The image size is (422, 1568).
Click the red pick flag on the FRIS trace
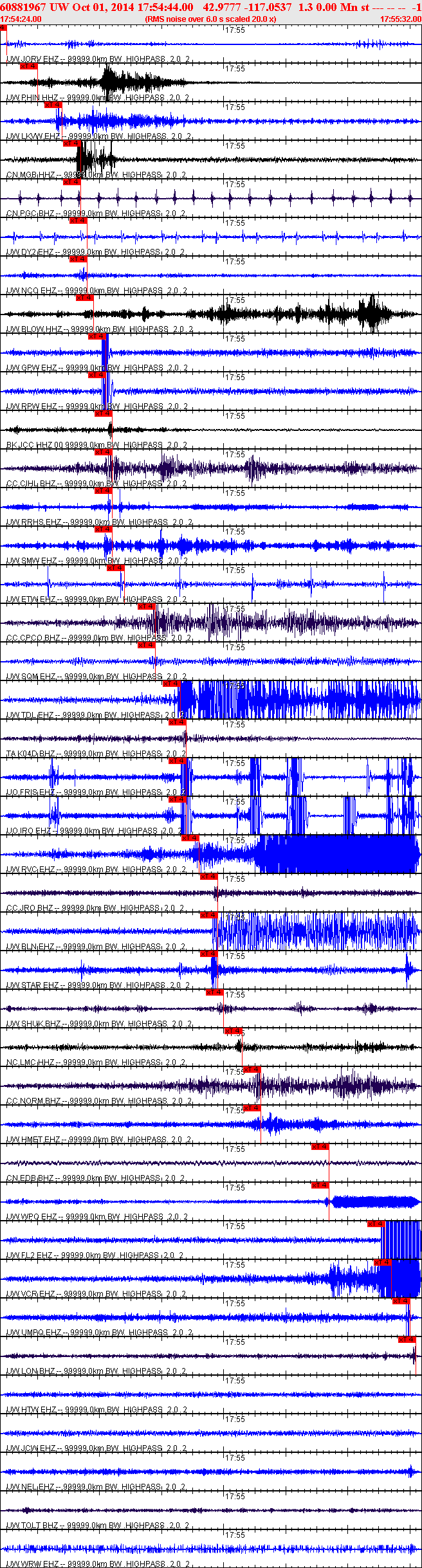178,761
